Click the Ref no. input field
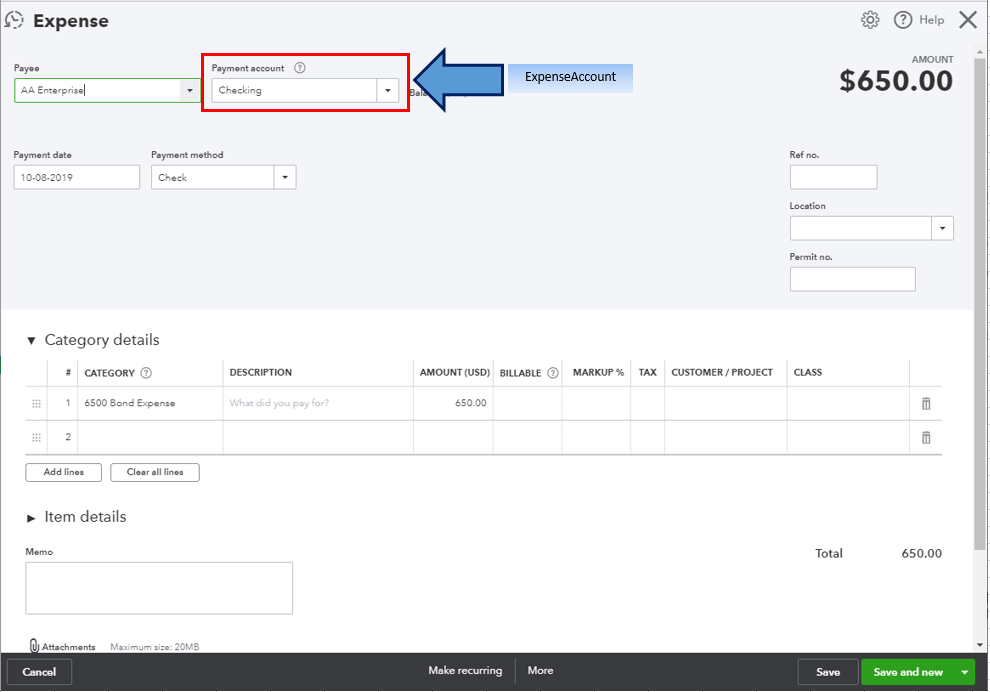 [x=833, y=177]
